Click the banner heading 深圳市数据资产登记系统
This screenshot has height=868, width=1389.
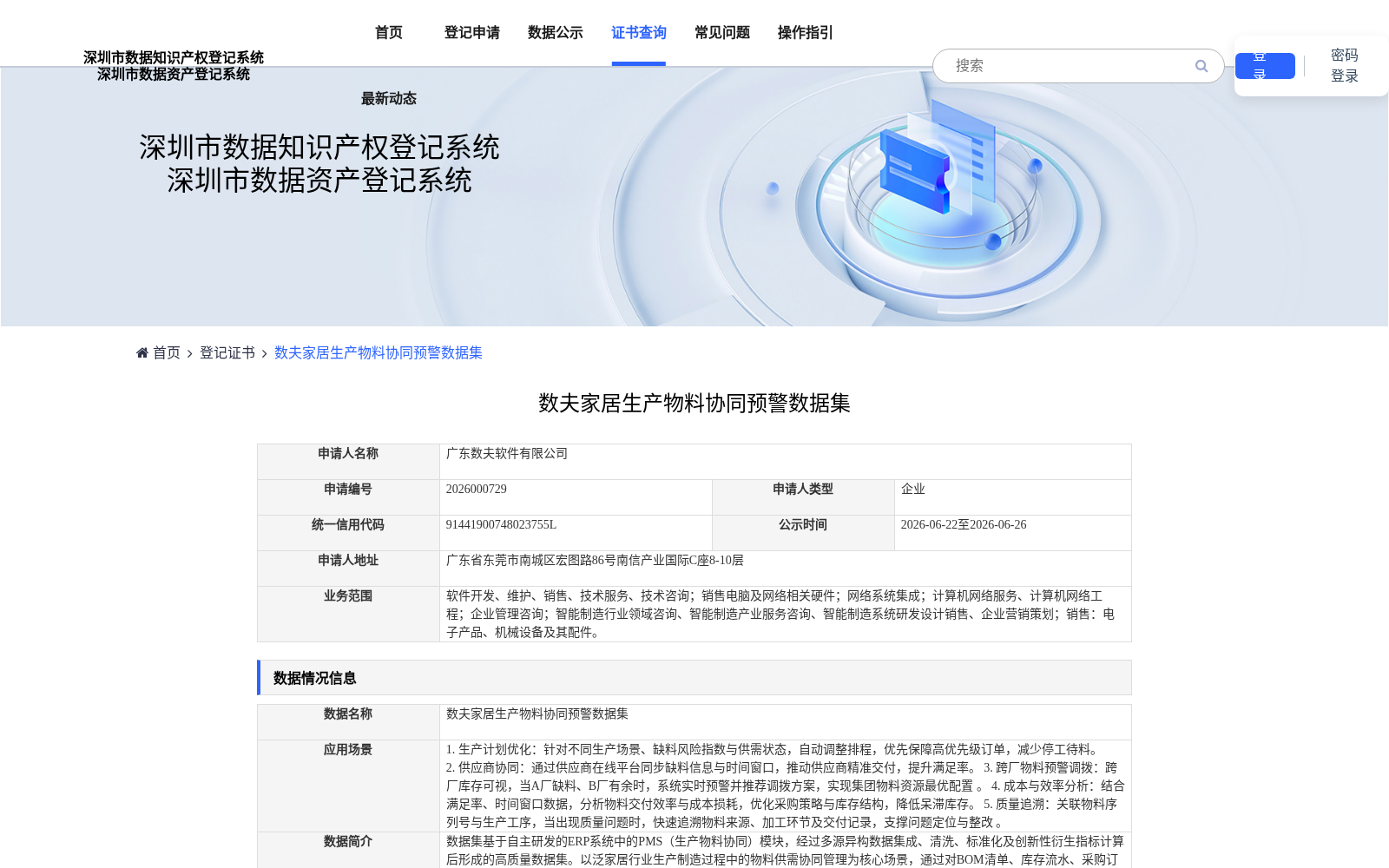click(x=319, y=181)
